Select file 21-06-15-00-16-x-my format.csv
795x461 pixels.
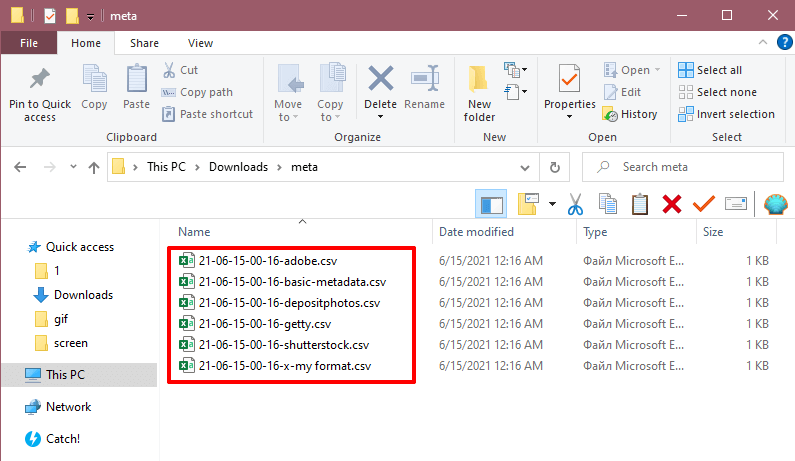click(275, 366)
